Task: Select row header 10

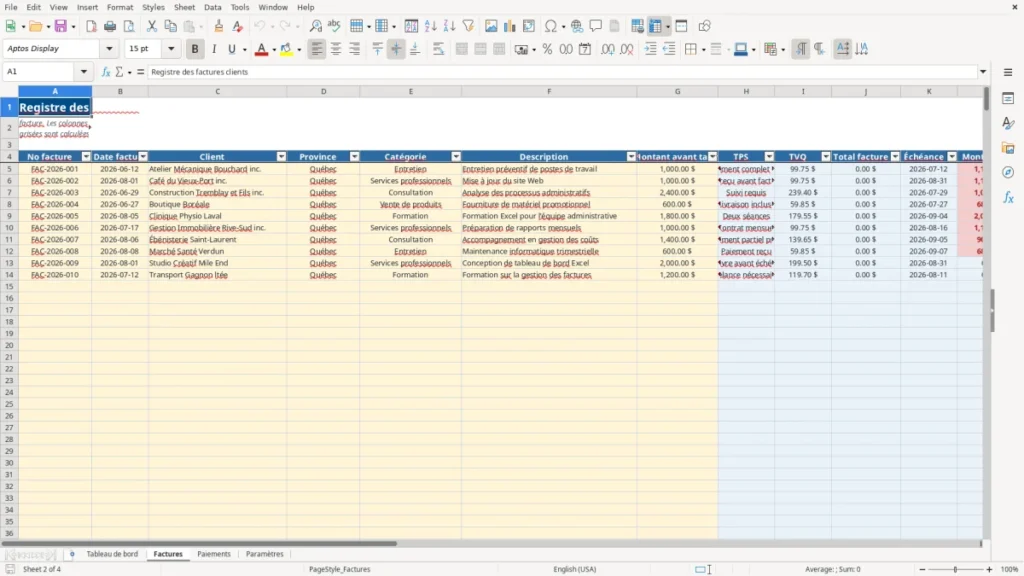Action: [9, 228]
